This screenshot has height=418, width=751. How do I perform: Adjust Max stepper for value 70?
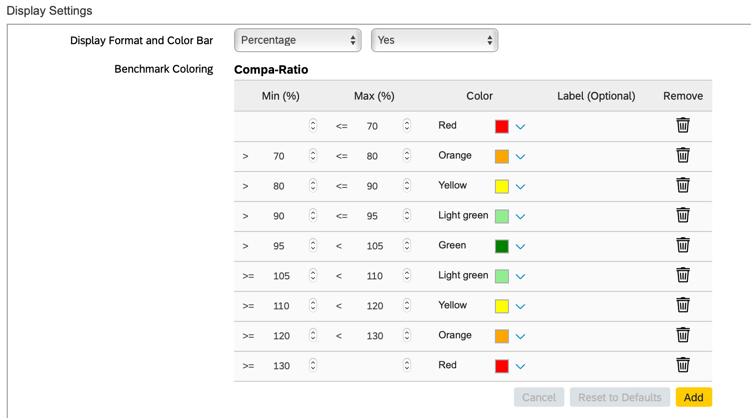pos(407,126)
